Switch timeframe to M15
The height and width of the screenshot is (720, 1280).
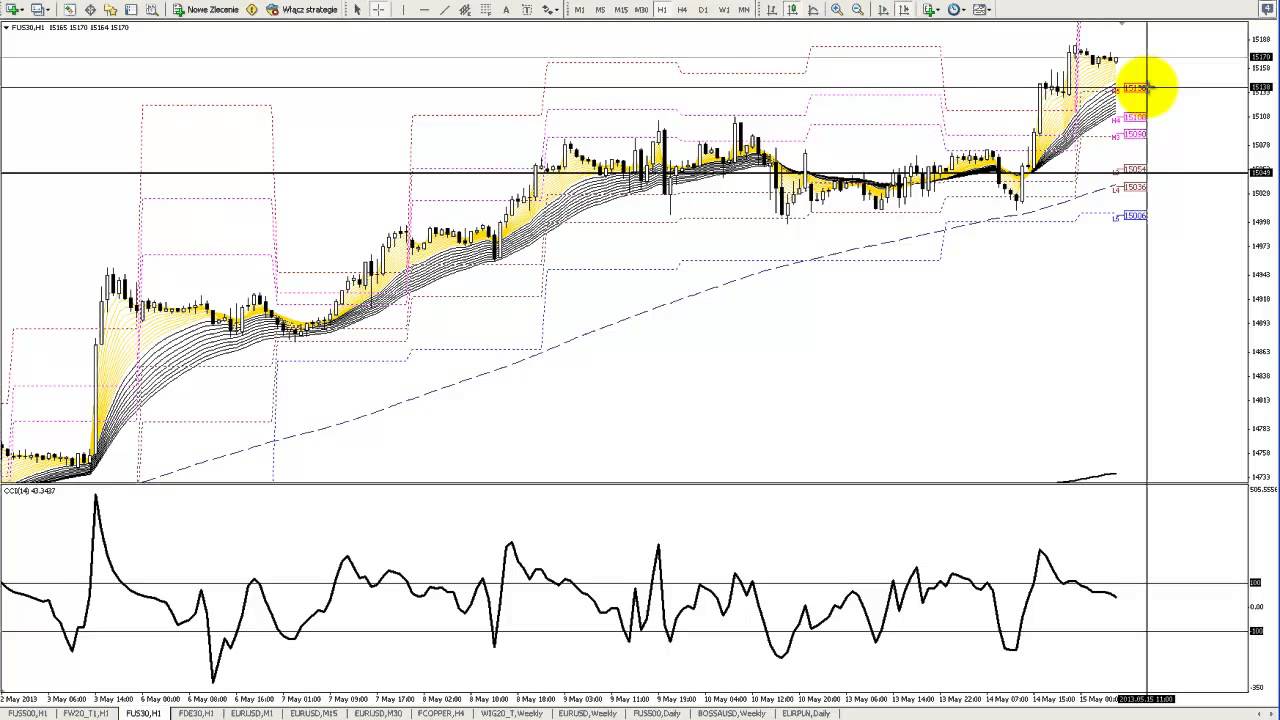click(x=621, y=9)
